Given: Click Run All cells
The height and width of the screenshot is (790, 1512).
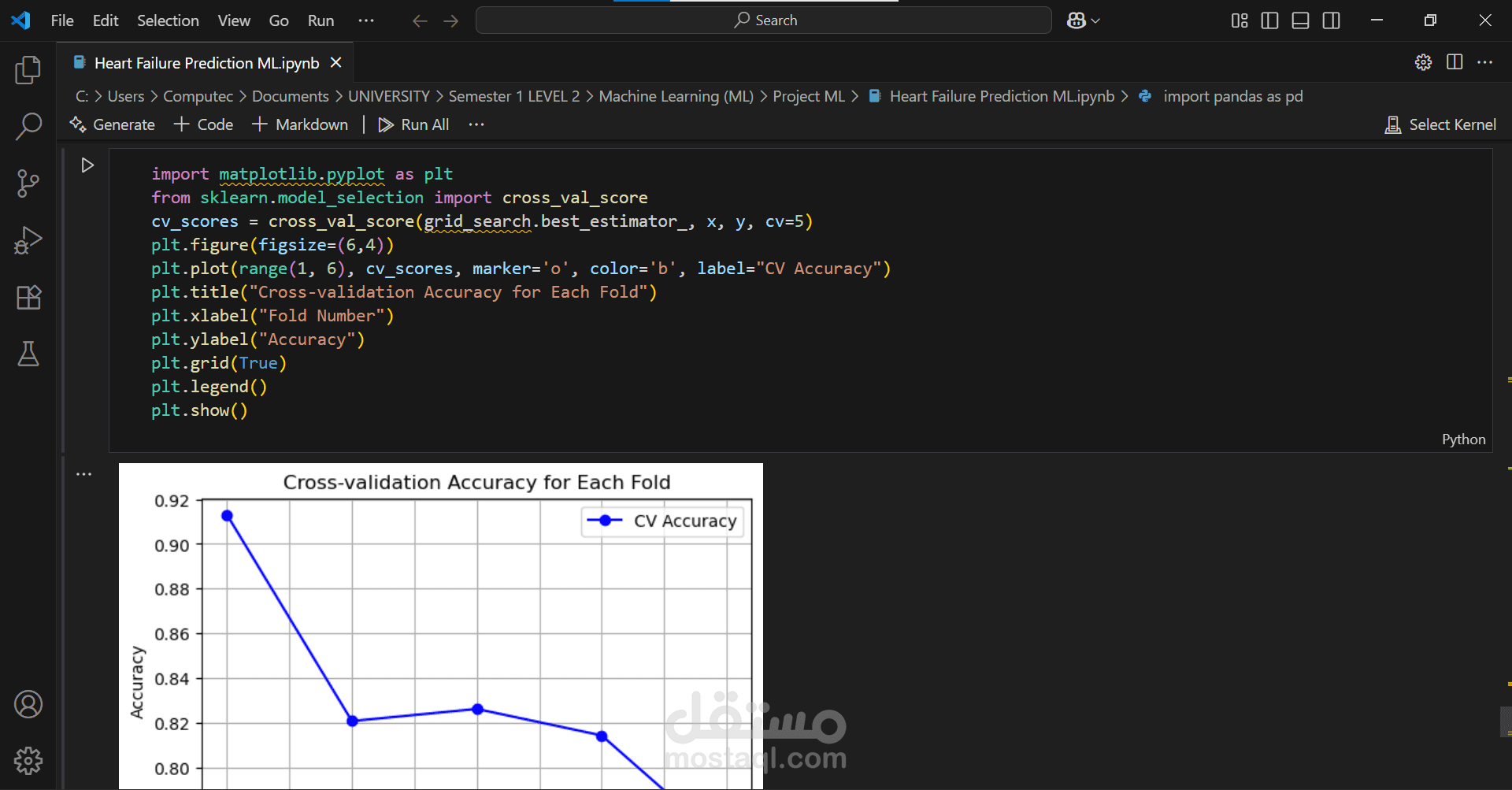Looking at the screenshot, I should pos(413,124).
